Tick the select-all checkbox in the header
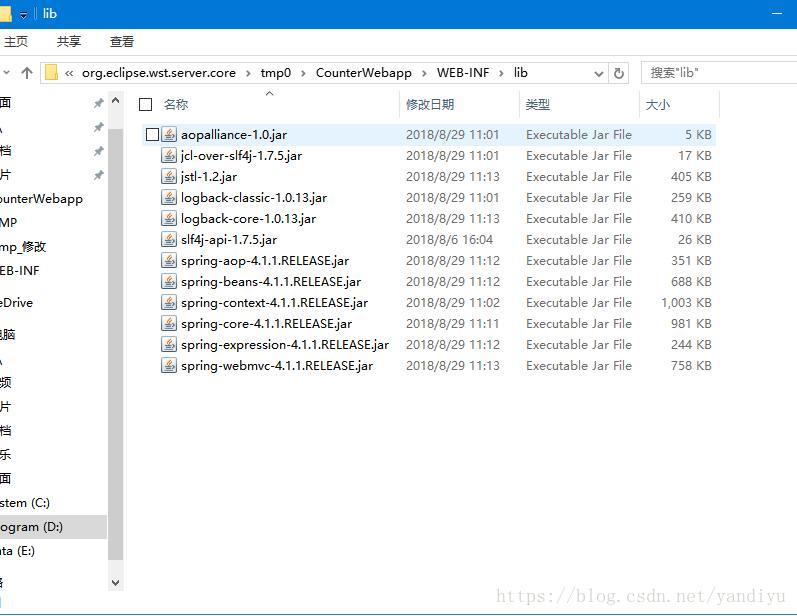Viewport: 797px width, 616px height. tap(145, 105)
